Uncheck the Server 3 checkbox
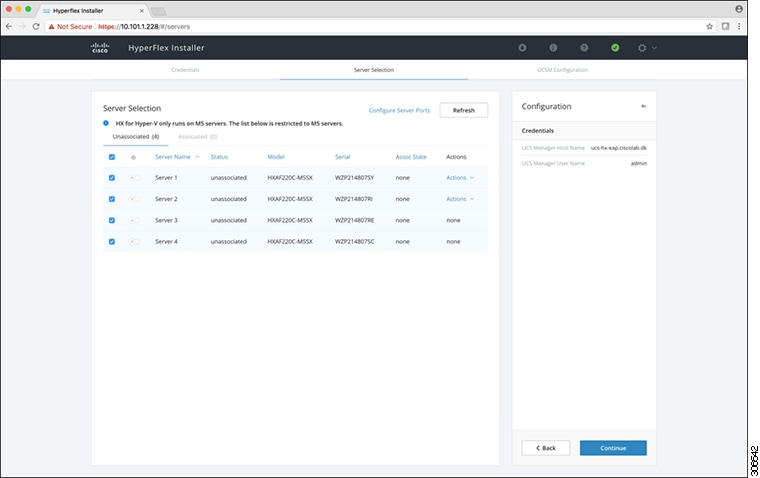The image size is (760, 478). point(111,220)
